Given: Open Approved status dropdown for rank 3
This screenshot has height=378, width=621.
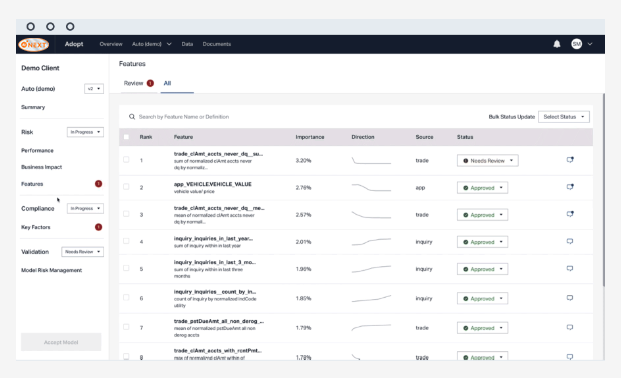Looking at the screenshot, I should click(482, 215).
